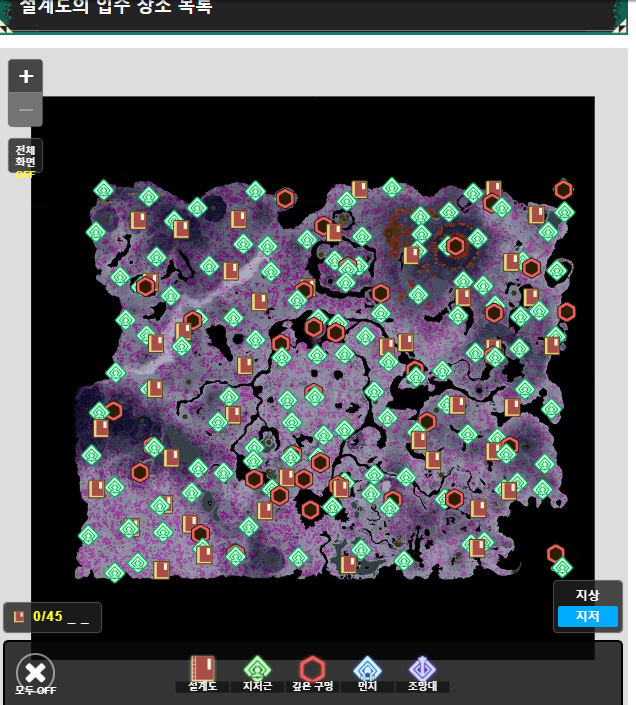Toggle 조망대 tower markers in legend

tap(422, 674)
